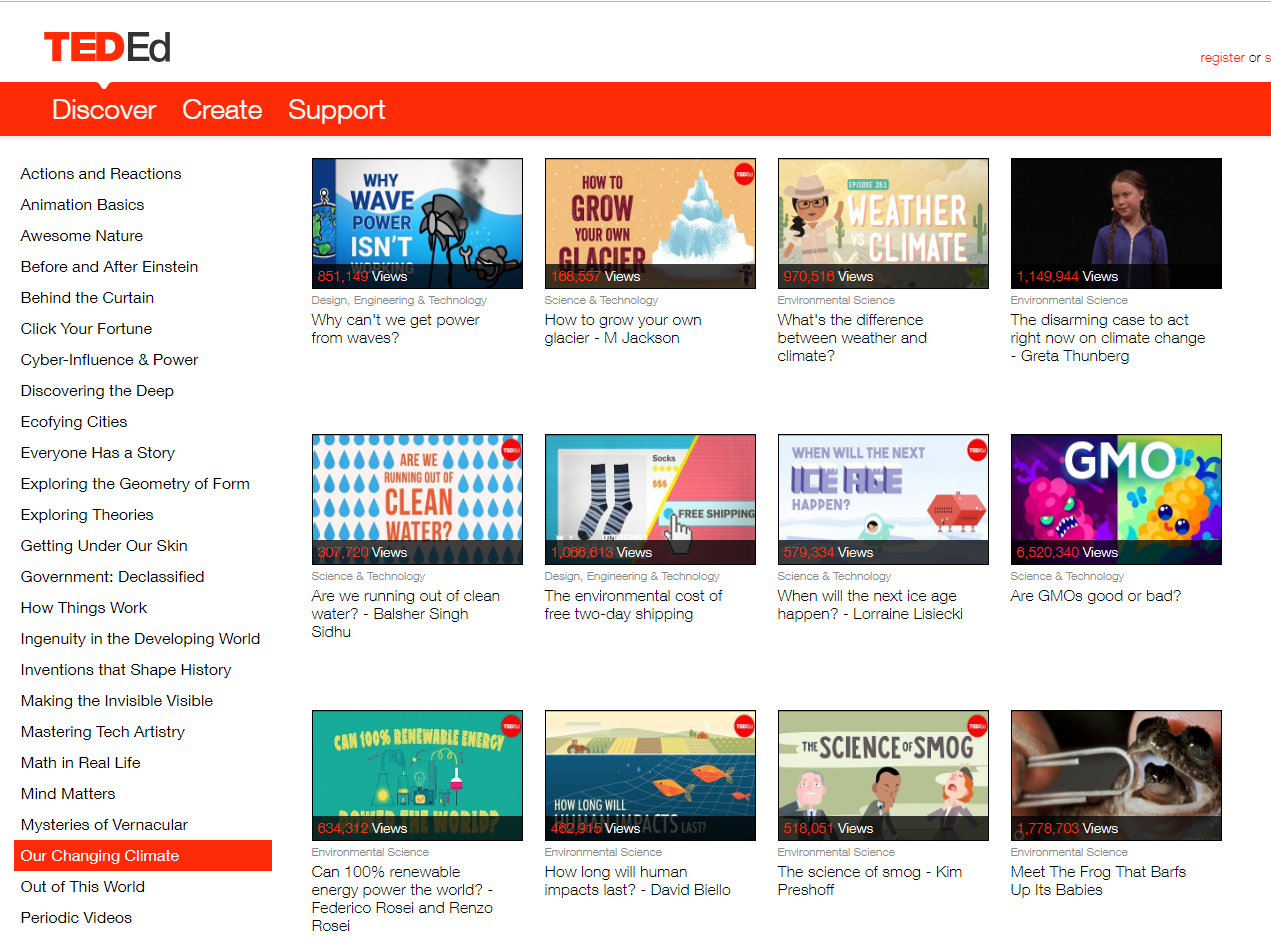Open the Support menu
1271x938 pixels.
(337, 110)
